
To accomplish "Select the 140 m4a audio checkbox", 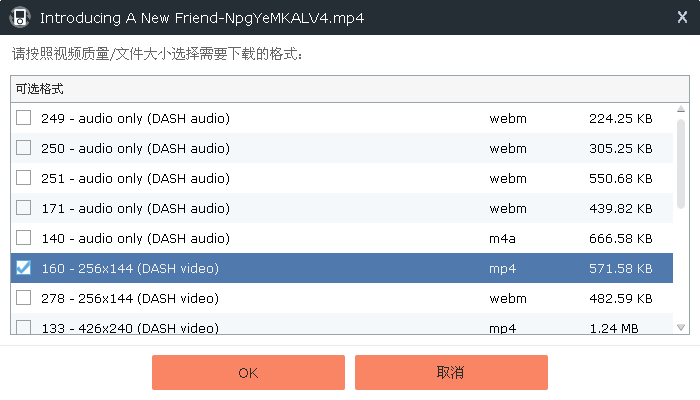I will pyautogui.click(x=23, y=238).
